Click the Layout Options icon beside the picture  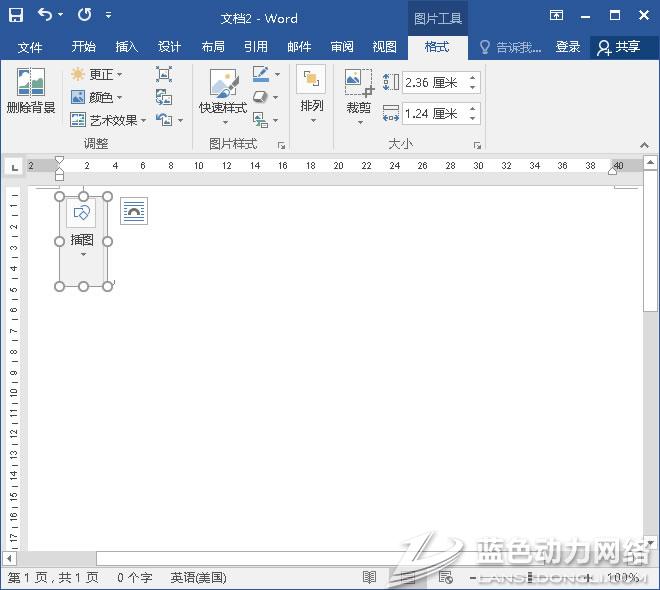134,211
